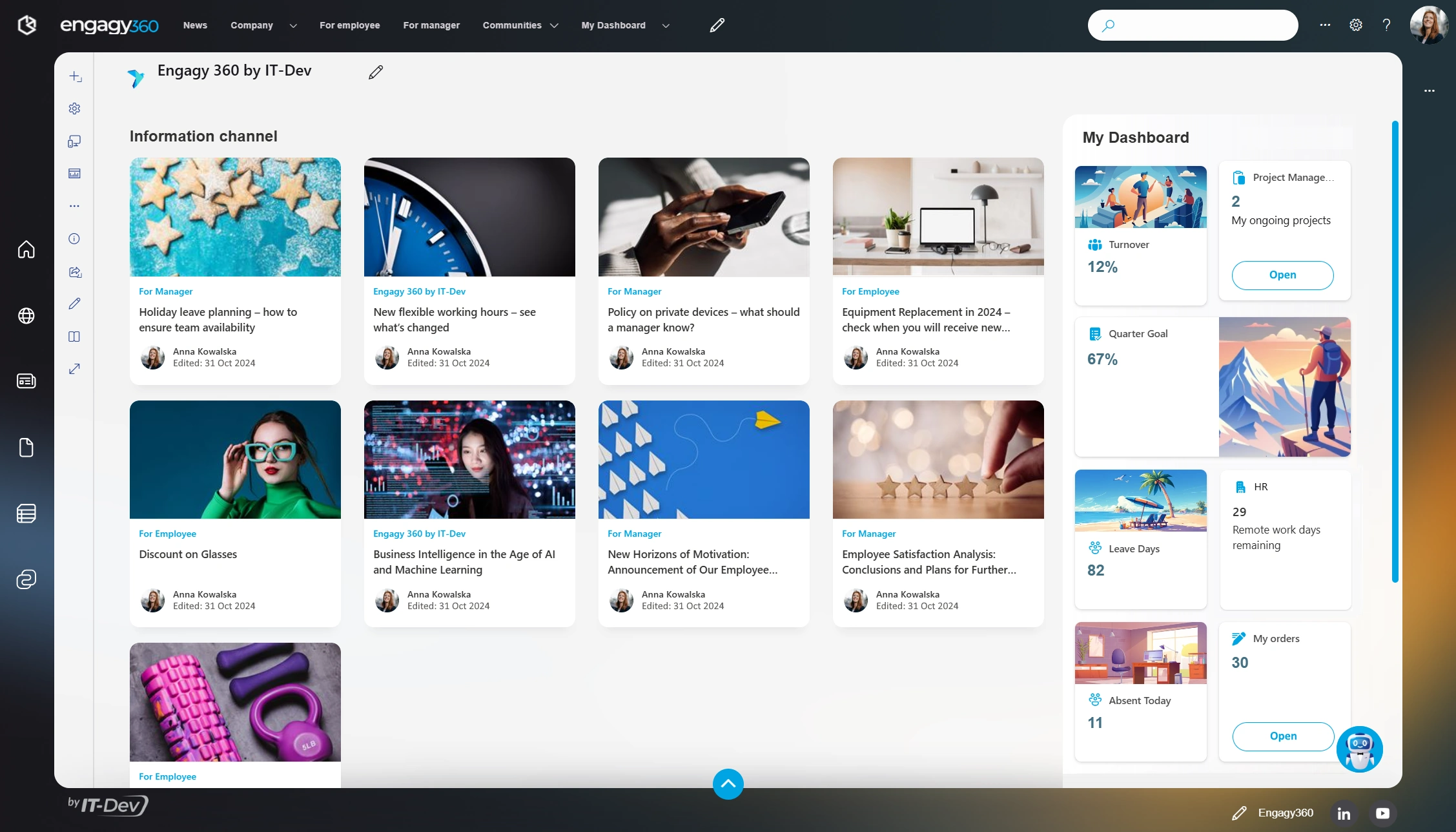The height and width of the screenshot is (832, 1456).
Task: Click the globe icon in the left sidebar
Action: coord(26,316)
